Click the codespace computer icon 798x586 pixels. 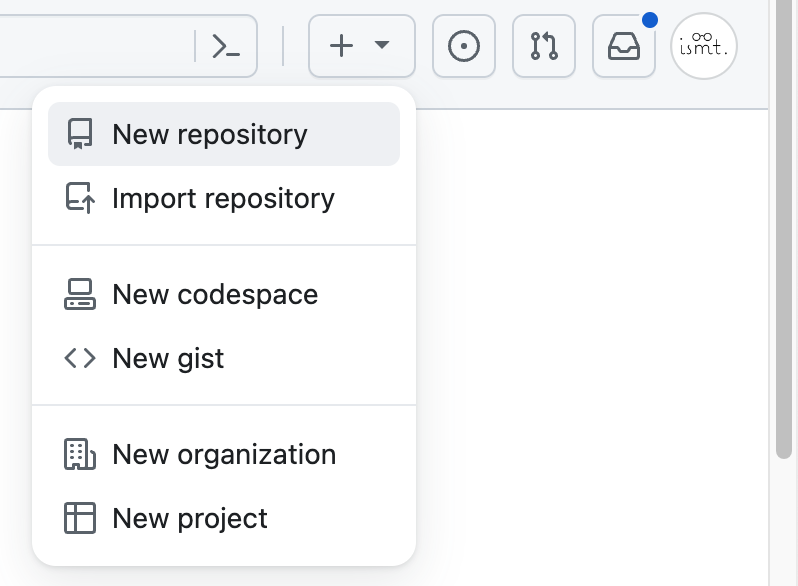point(80,294)
